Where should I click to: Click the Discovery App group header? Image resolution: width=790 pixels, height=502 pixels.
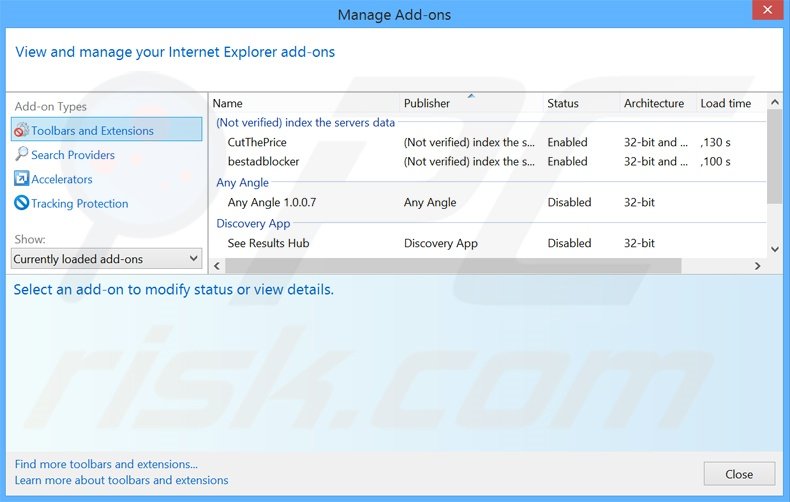point(253,223)
